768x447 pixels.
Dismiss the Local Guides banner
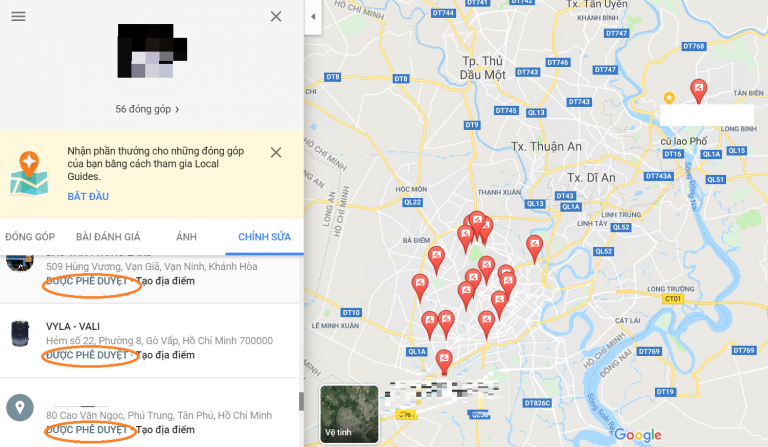pyautogui.click(x=276, y=152)
